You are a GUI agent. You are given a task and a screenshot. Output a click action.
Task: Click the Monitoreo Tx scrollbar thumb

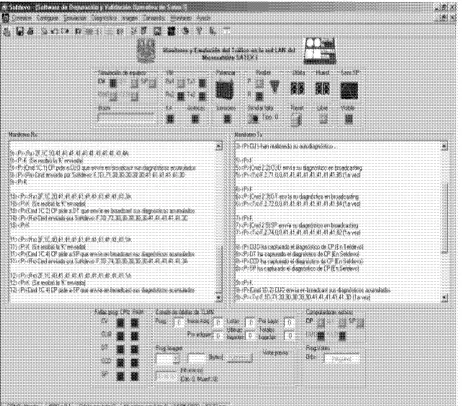pos(444,219)
